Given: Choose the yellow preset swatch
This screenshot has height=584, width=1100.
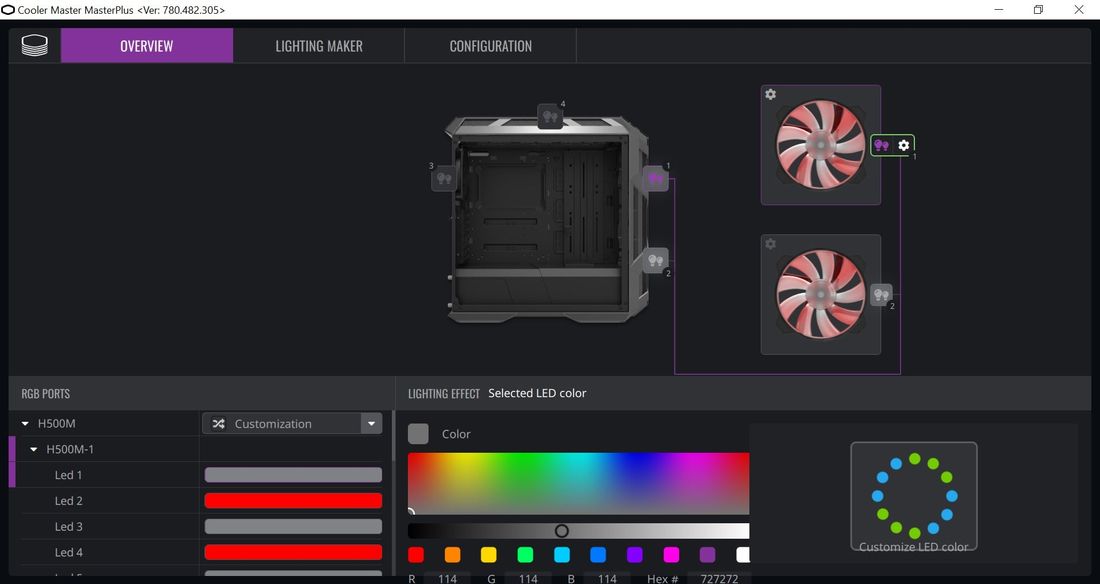Looking at the screenshot, I should (x=489, y=555).
